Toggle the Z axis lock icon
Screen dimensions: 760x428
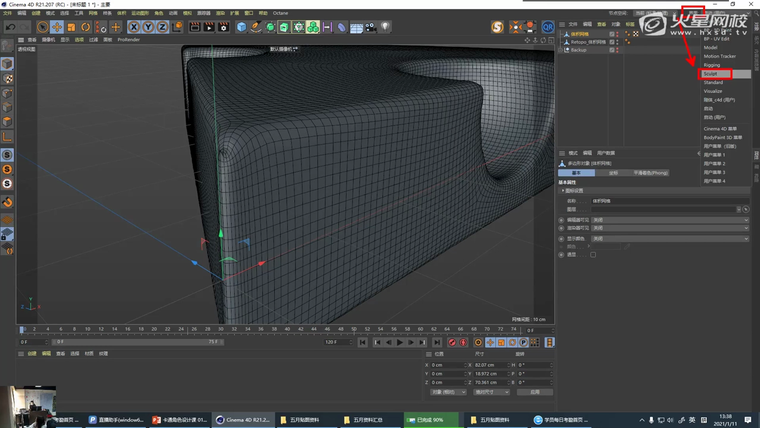(162, 27)
